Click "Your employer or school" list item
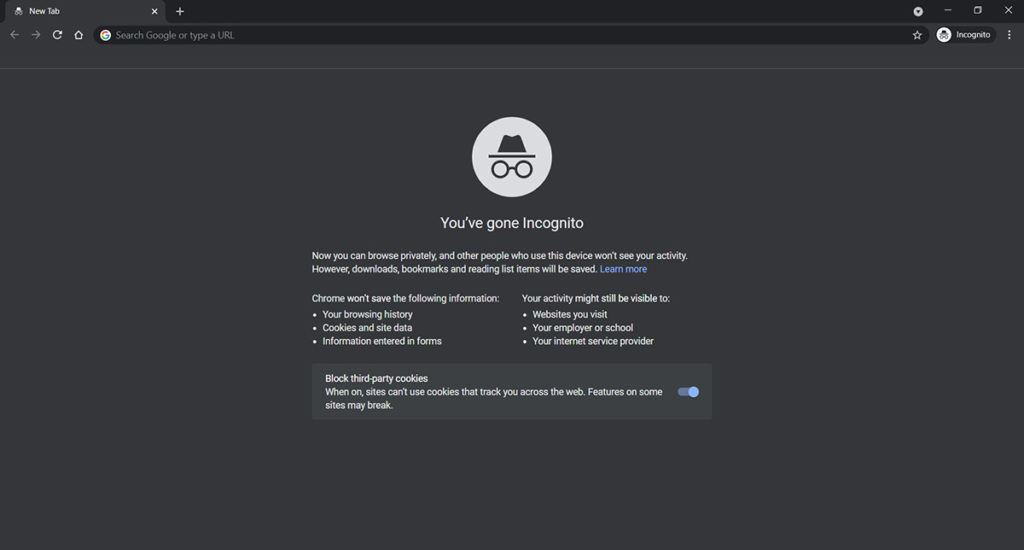 pos(583,328)
